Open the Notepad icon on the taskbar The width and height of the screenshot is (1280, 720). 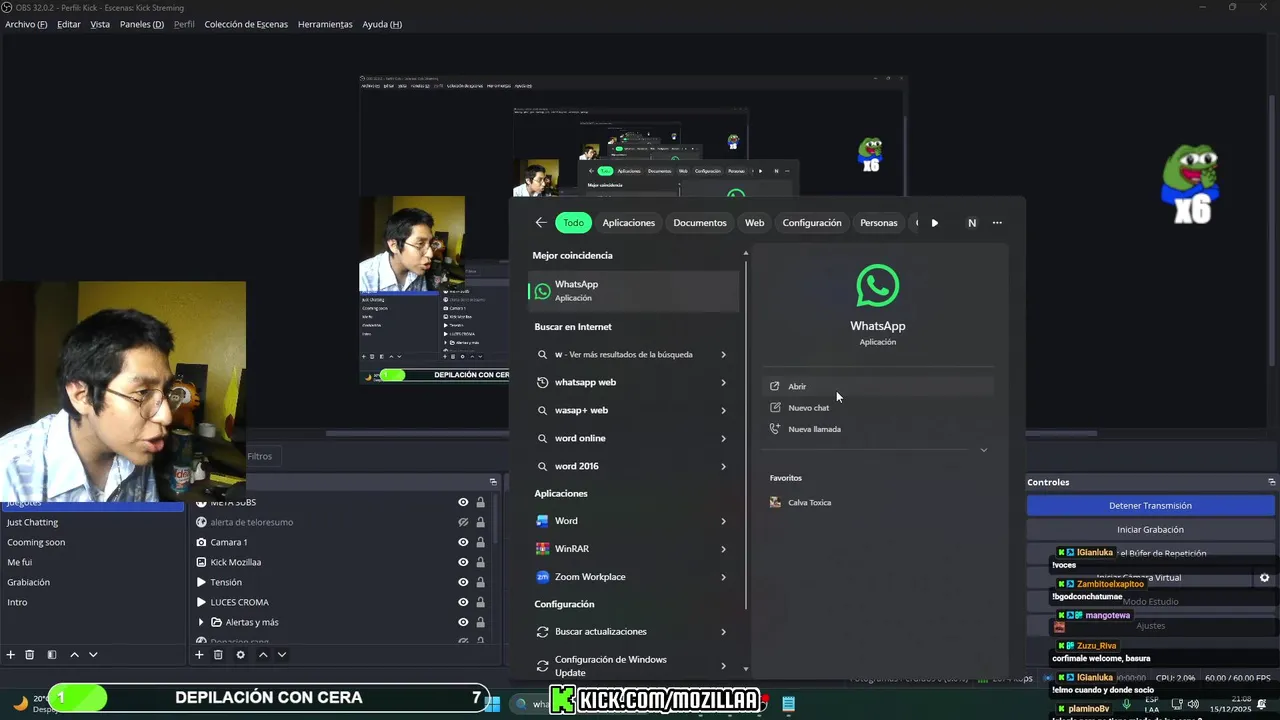788,704
